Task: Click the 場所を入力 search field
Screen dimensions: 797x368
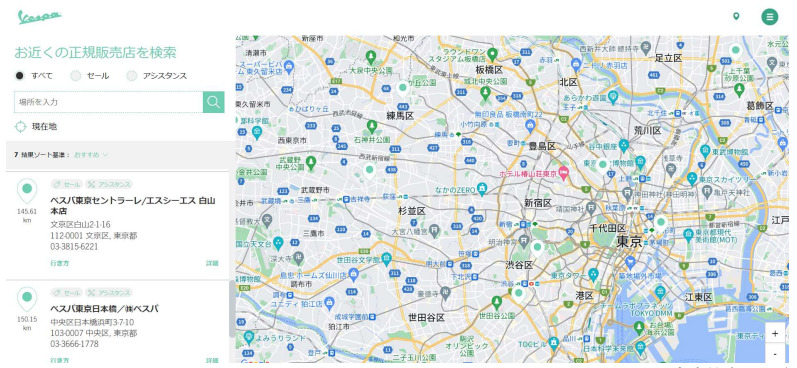Action: coord(108,102)
